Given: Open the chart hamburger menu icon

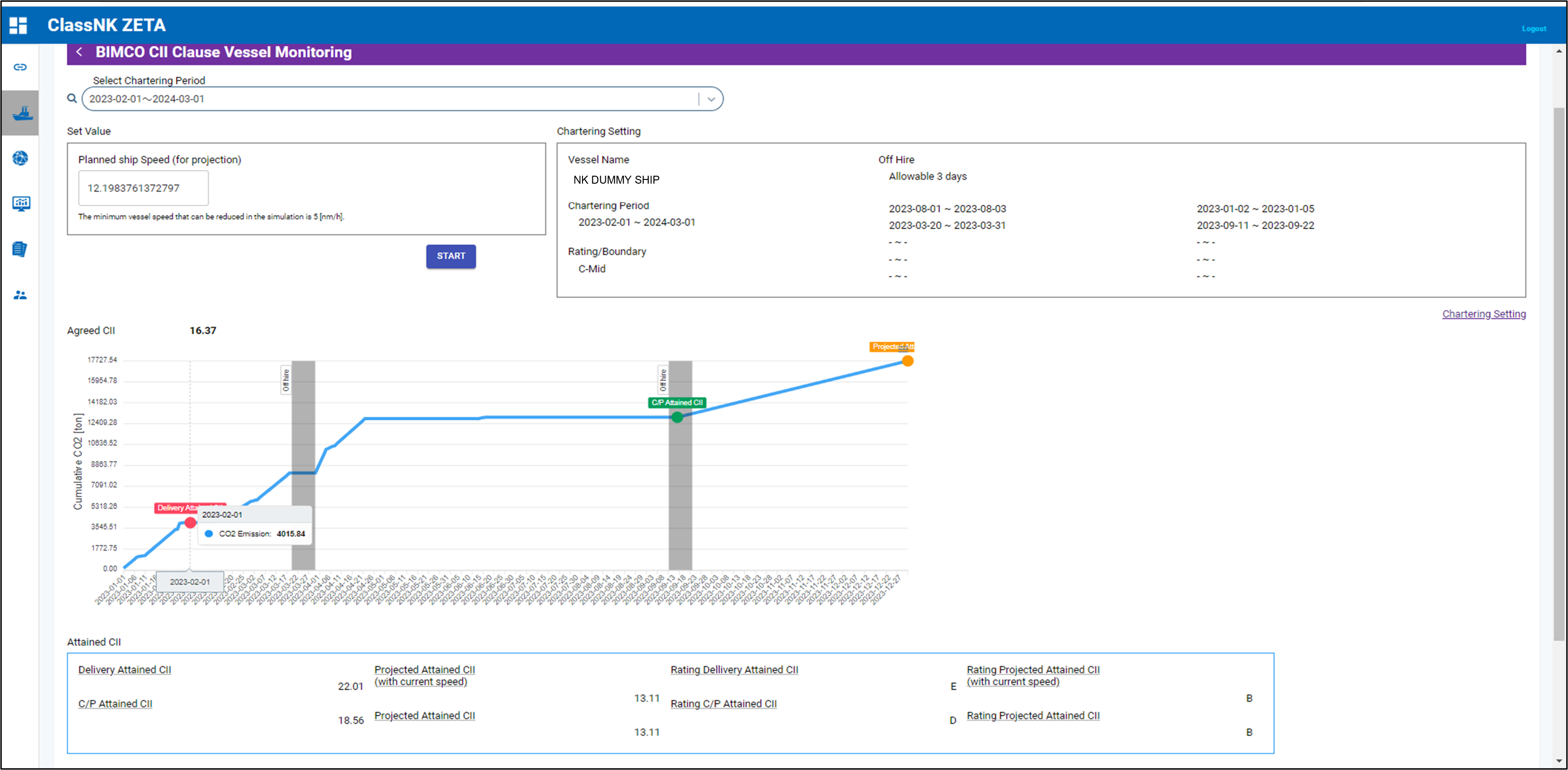Looking at the screenshot, I should (x=902, y=349).
